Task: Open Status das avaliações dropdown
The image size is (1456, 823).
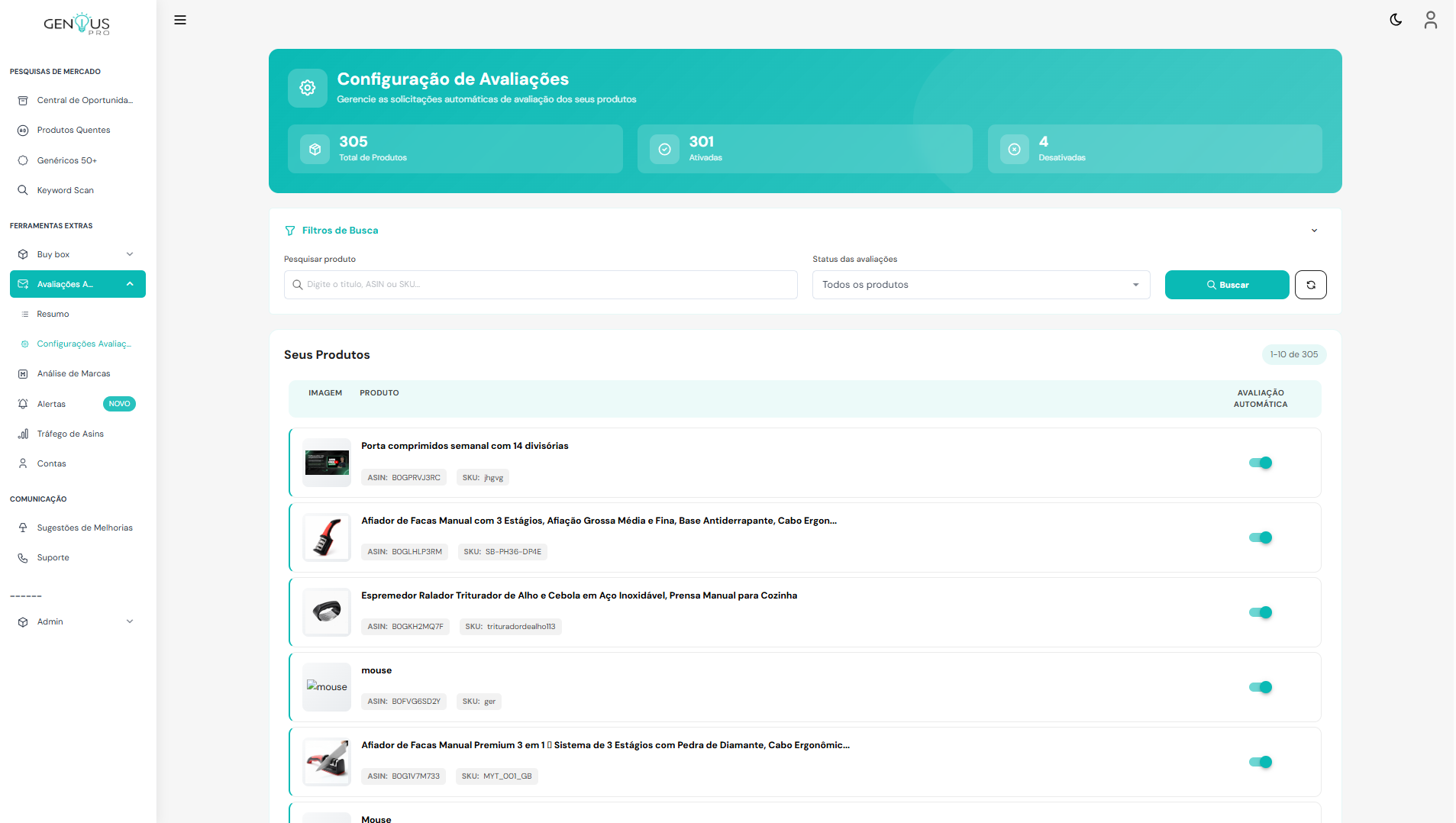Action: 980,285
